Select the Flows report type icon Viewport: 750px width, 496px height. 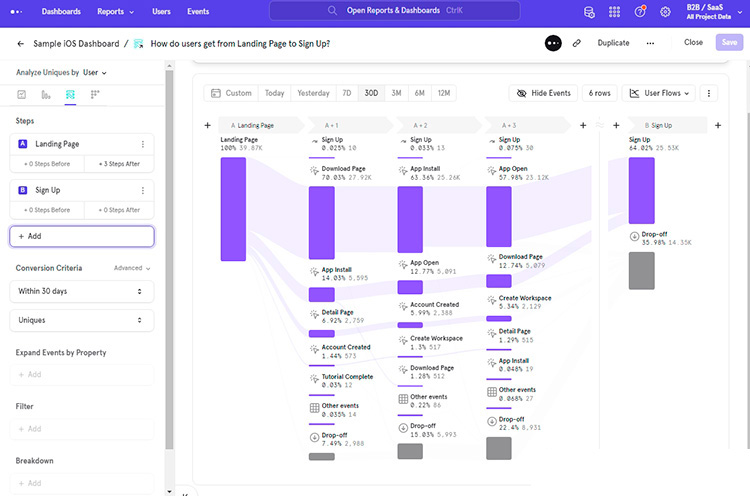(70, 94)
